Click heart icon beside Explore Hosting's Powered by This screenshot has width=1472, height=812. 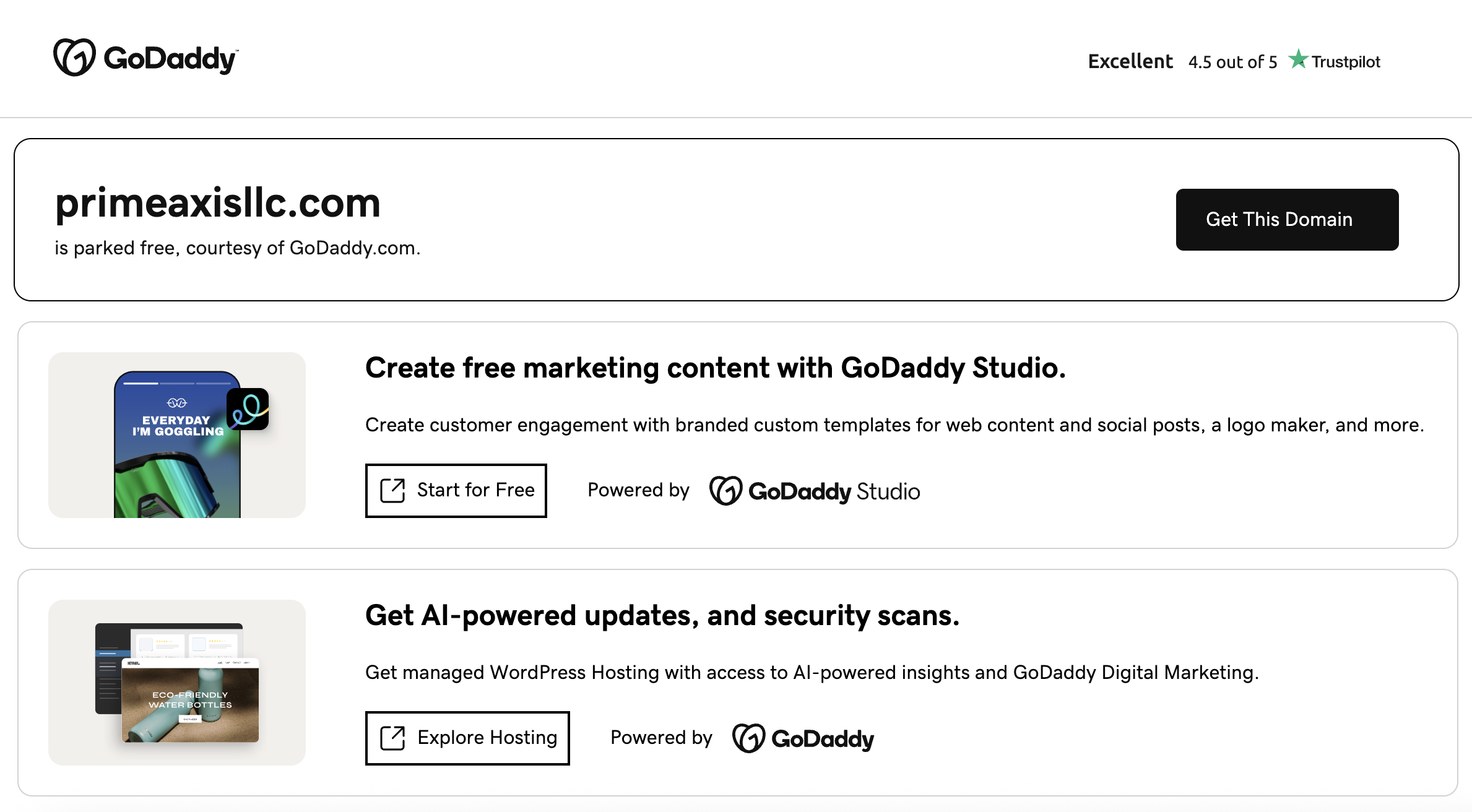tap(748, 738)
